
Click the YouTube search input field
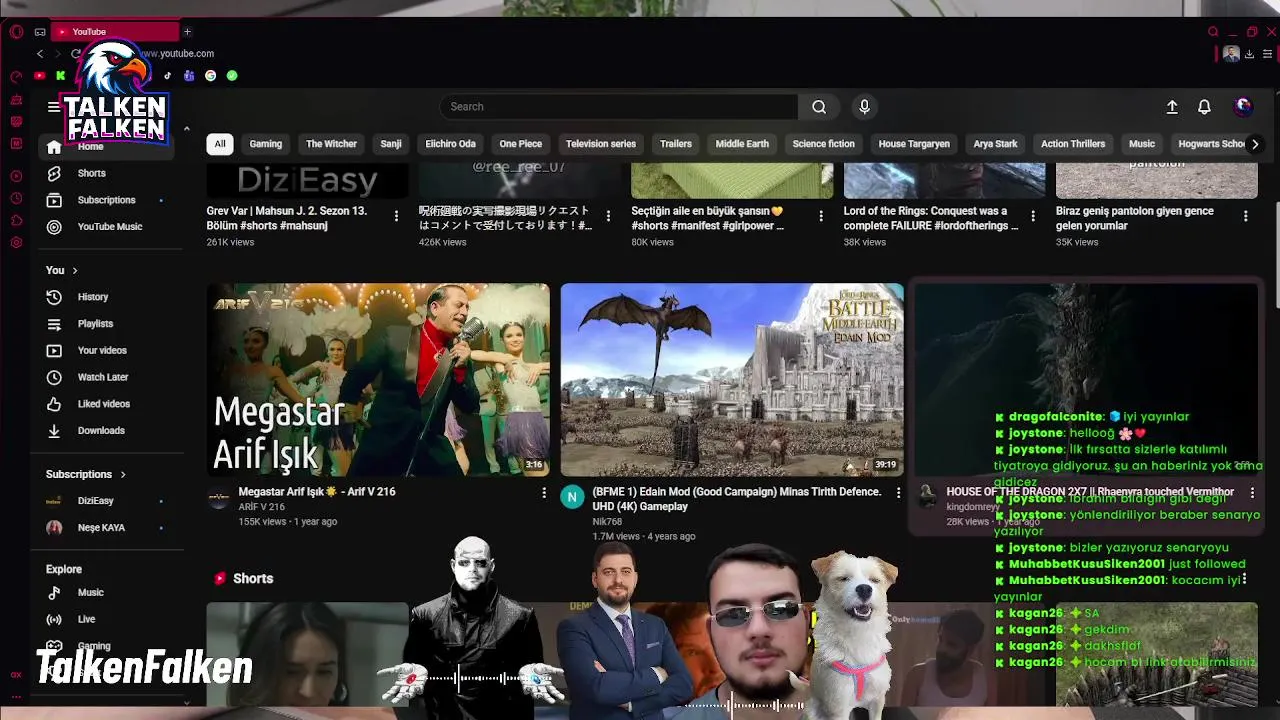click(x=619, y=107)
